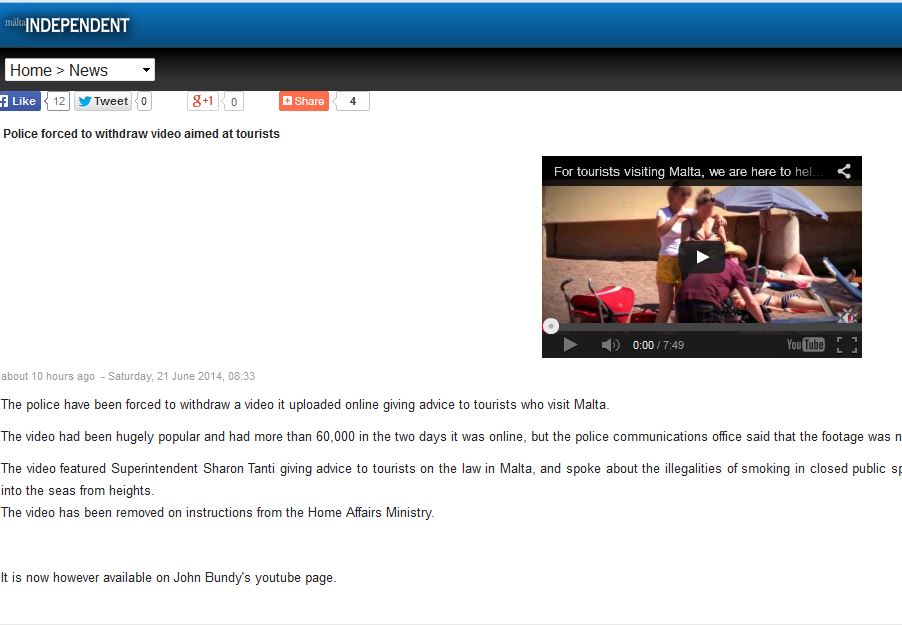Click the tweet count bubble
This screenshot has width=902, height=625.
[144, 101]
